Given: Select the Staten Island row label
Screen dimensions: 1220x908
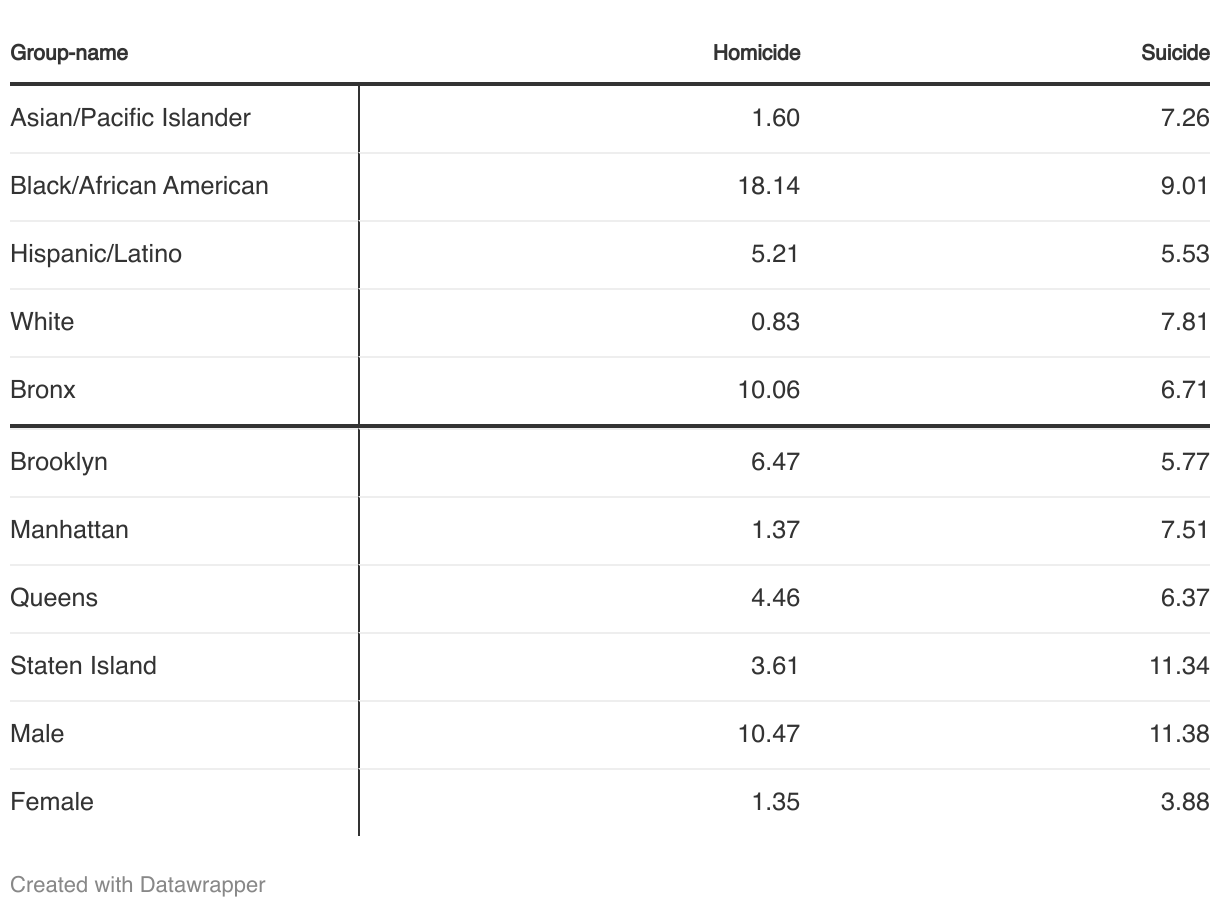Looking at the screenshot, I should [83, 666].
